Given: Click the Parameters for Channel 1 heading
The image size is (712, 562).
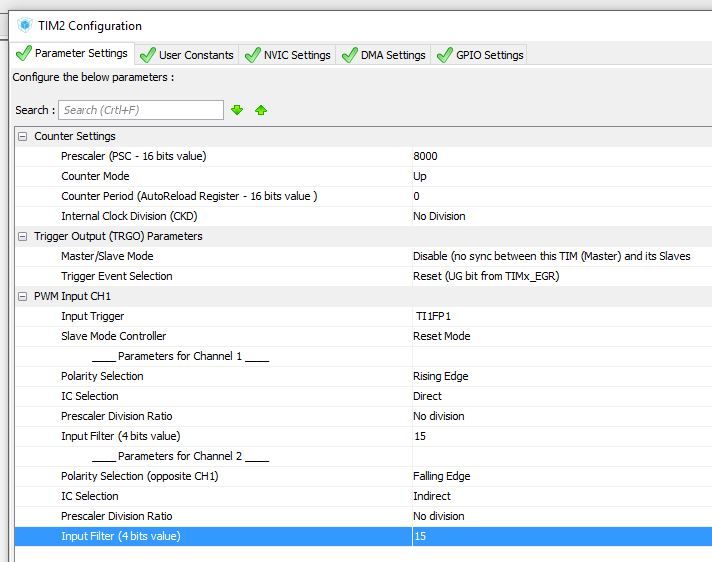Looking at the screenshot, I should [180, 356].
